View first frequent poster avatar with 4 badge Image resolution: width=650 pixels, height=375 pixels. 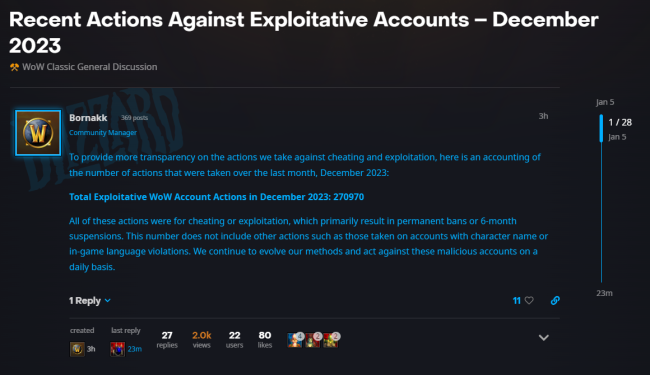click(295, 340)
